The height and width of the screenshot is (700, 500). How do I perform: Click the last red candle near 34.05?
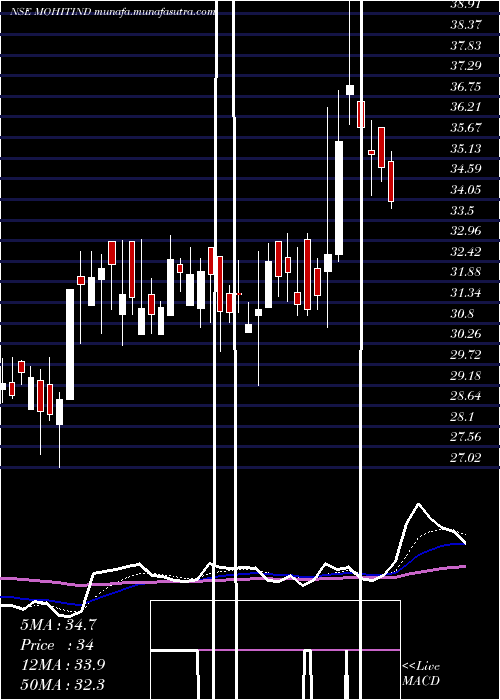click(391, 181)
